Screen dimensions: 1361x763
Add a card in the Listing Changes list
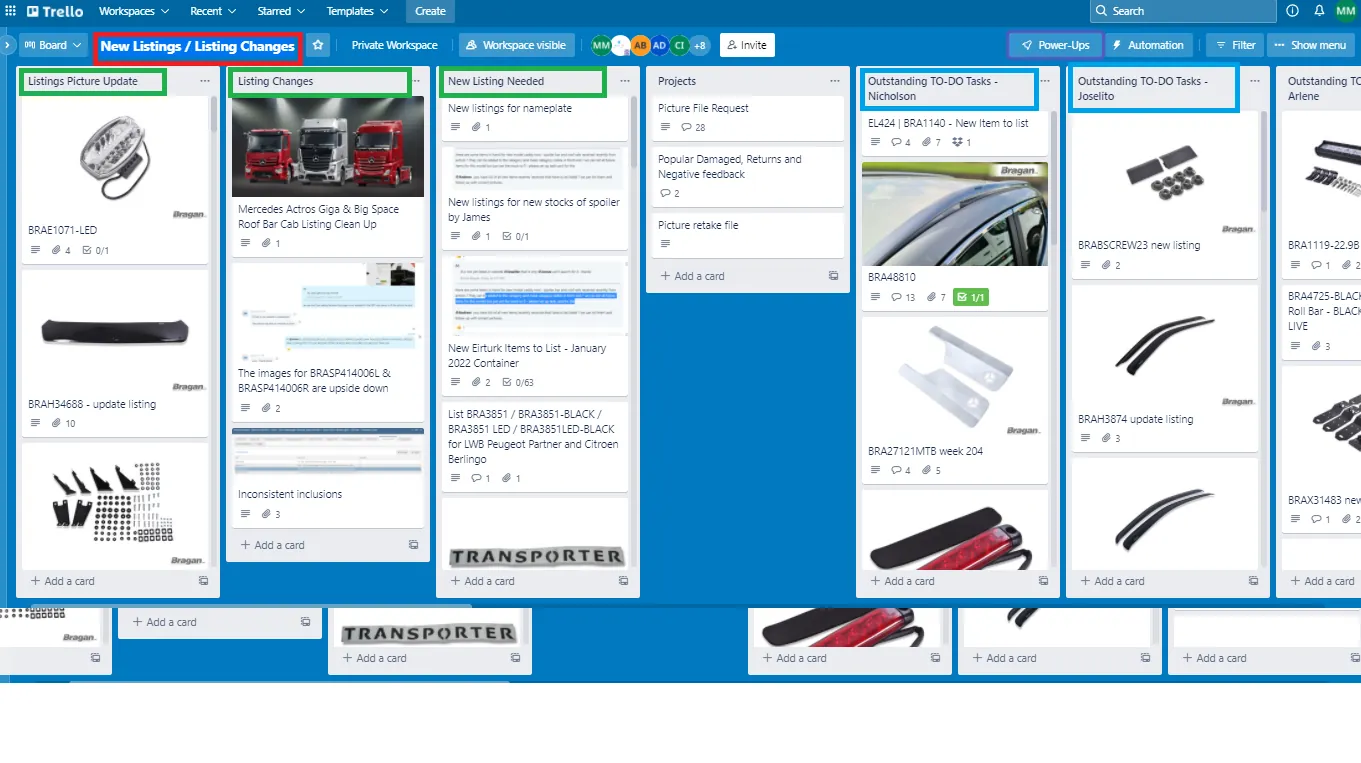pyautogui.click(x=272, y=545)
